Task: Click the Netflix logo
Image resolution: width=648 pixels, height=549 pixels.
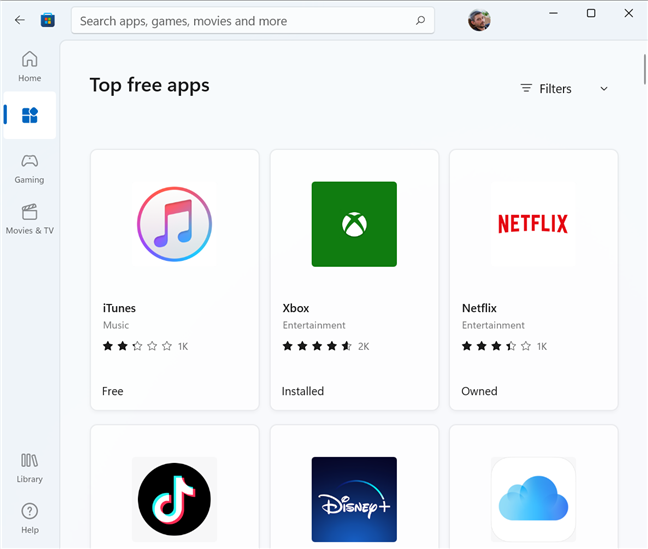Action: (533, 224)
